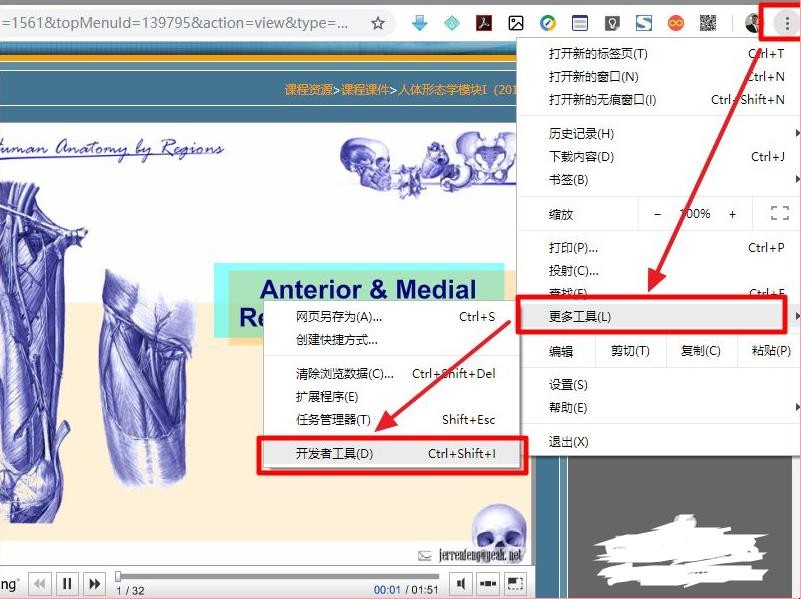801x599 pixels.
Task: Toggle the player's fullscreen frame button
Action: (x=515, y=583)
